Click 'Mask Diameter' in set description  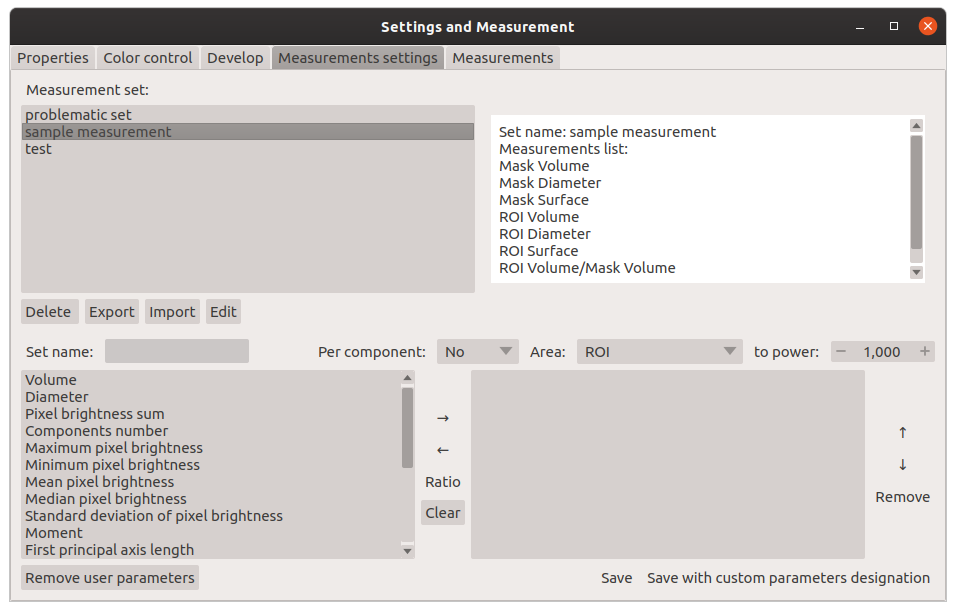550,183
